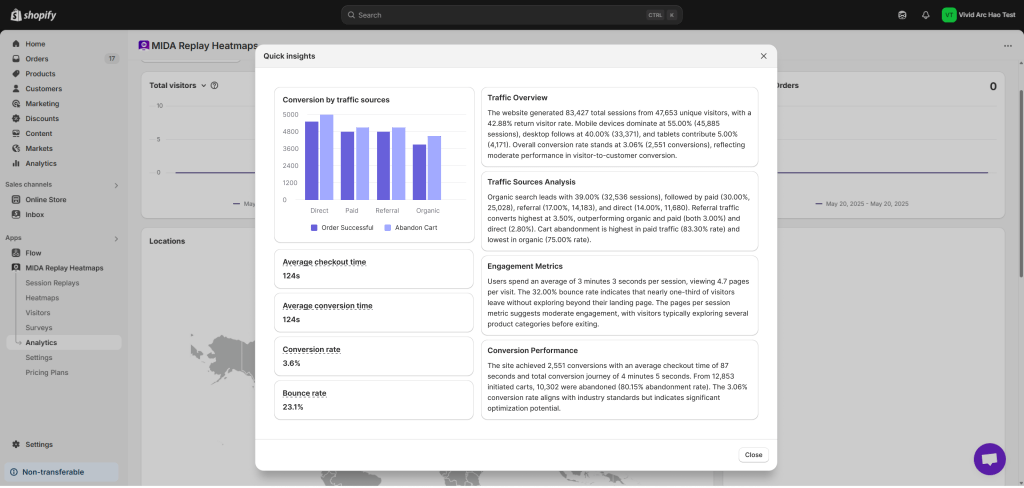Click the Referral Abandon Cart bar
Screen dimensions: 1024x488
398,164
